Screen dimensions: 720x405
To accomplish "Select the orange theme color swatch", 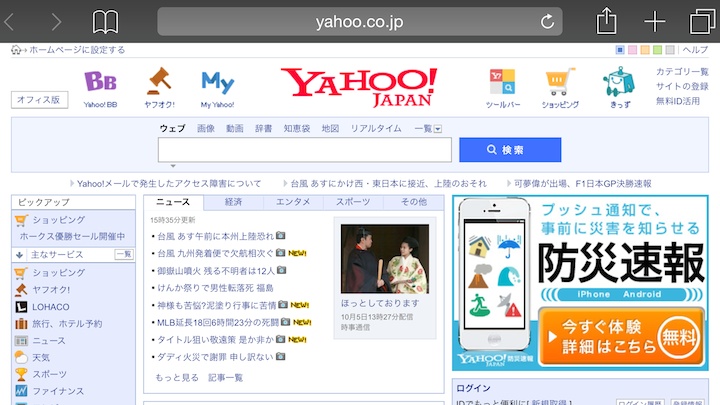I will pyautogui.click(x=645, y=50).
